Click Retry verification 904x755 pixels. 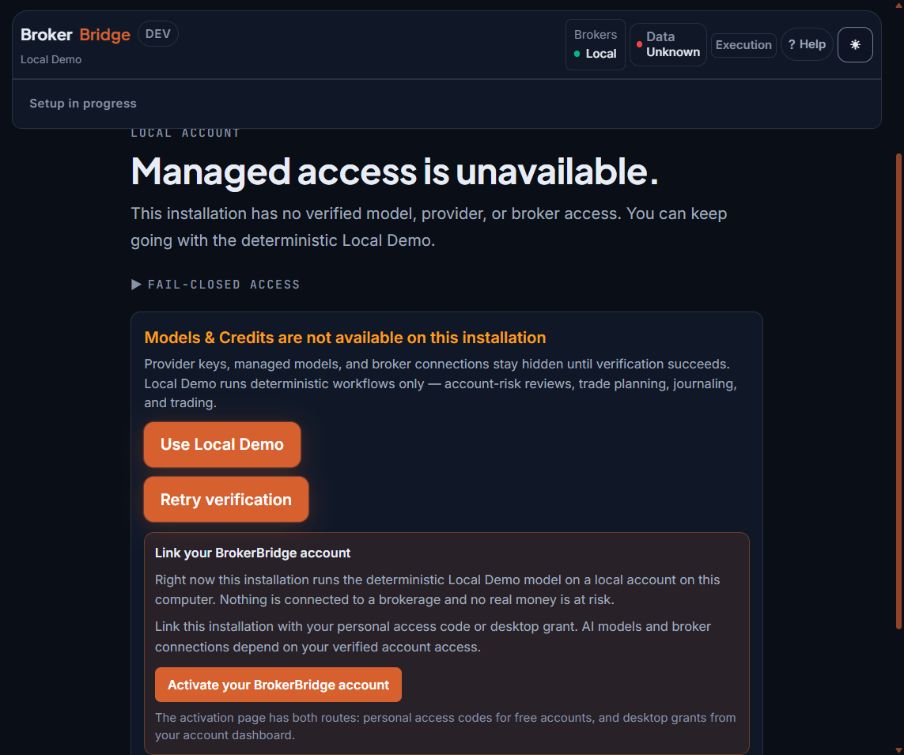click(x=226, y=499)
